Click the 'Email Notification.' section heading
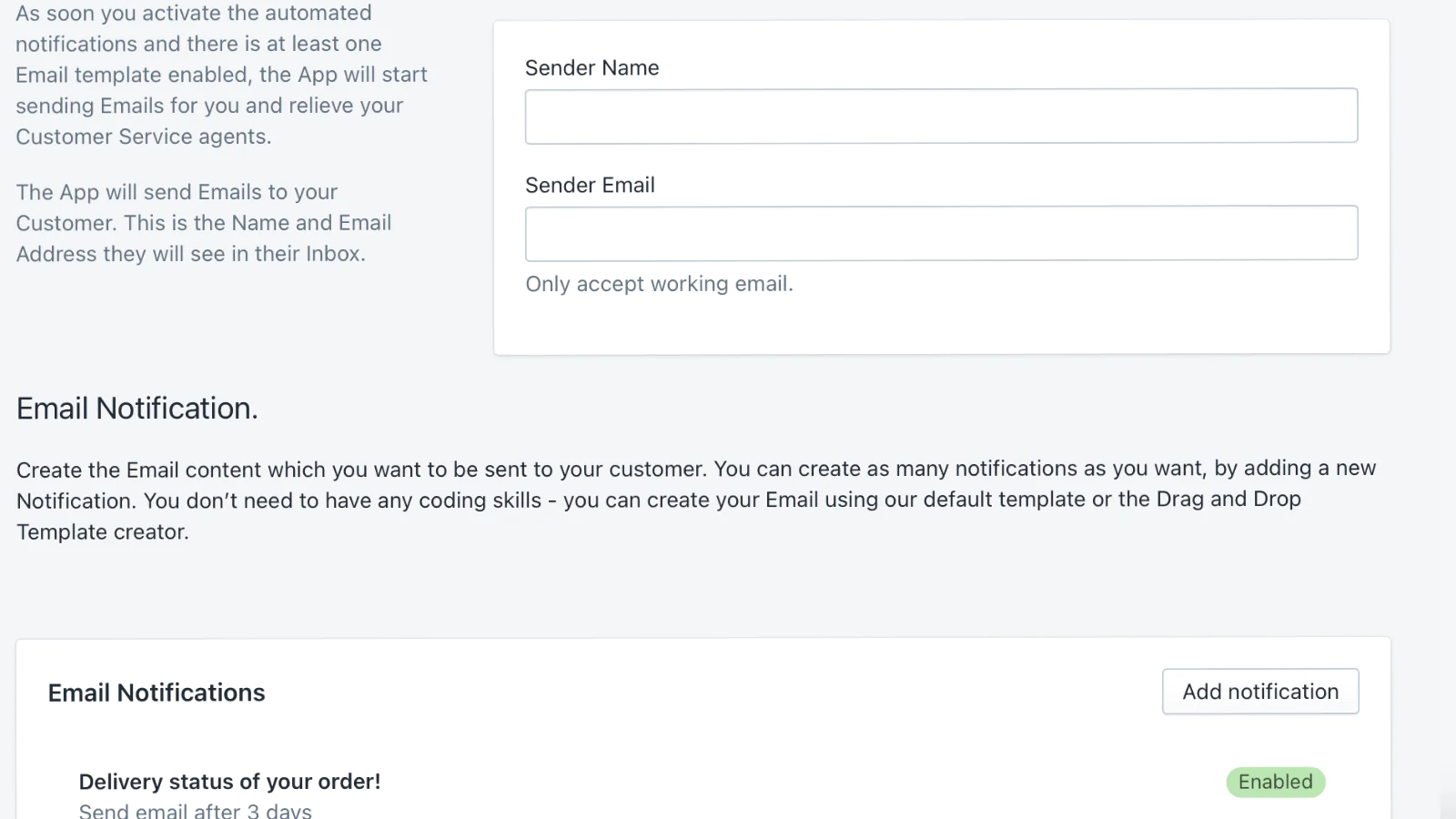 click(137, 409)
